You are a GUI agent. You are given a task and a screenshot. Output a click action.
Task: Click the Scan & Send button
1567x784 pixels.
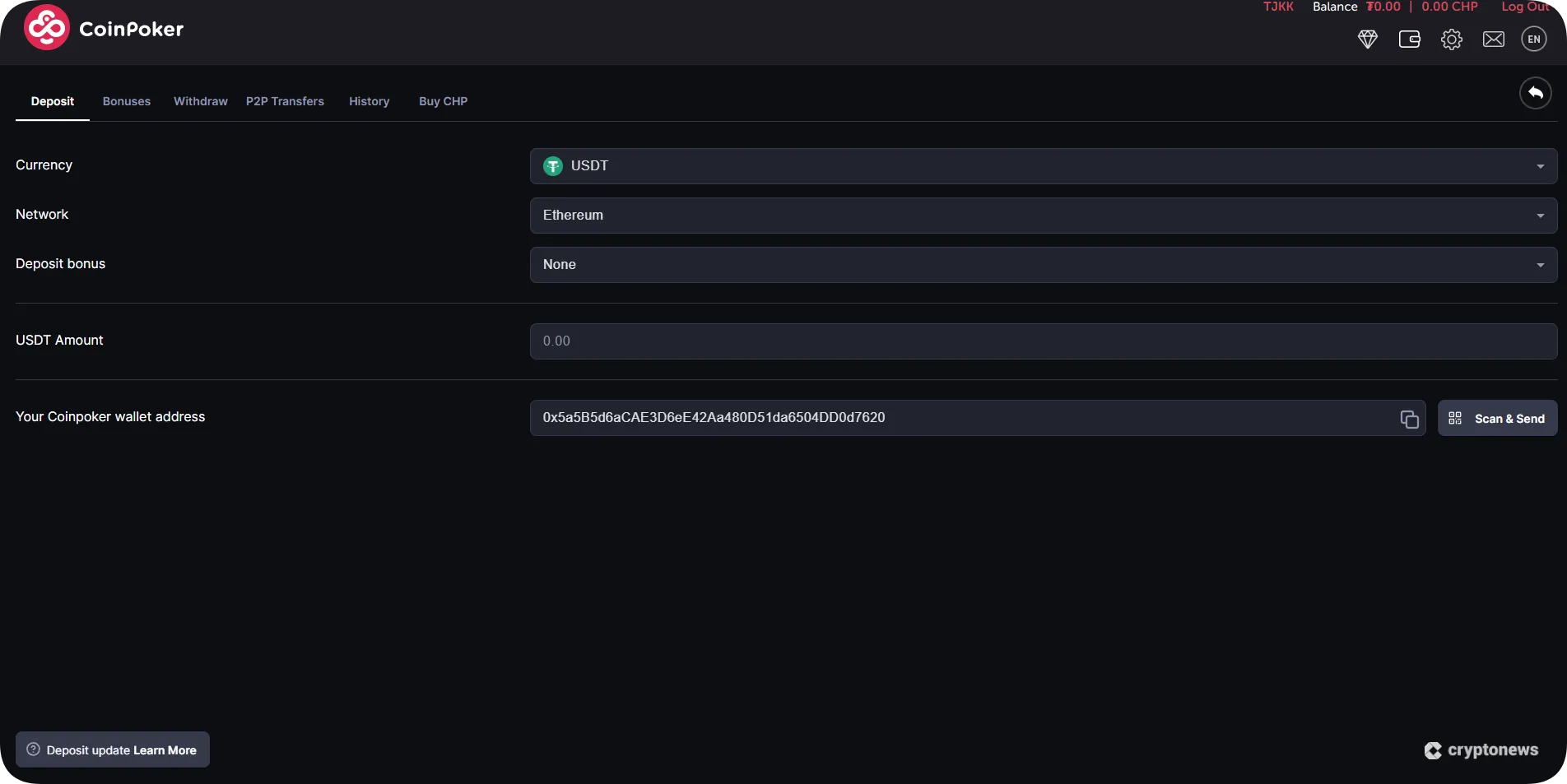pyautogui.click(x=1498, y=418)
